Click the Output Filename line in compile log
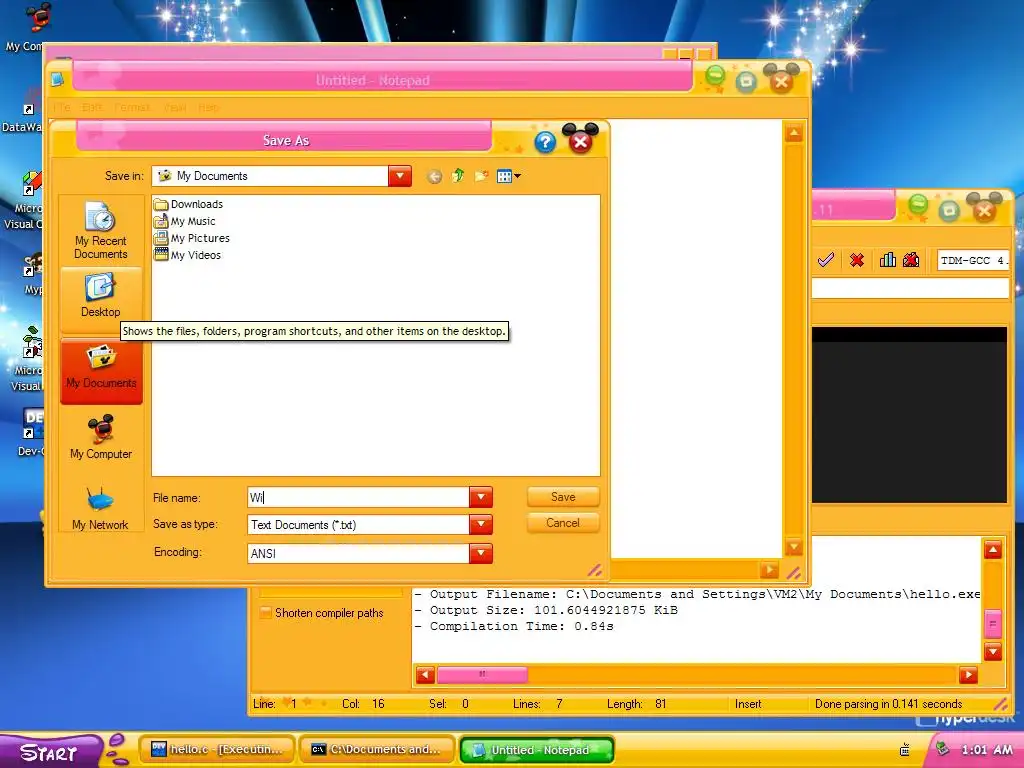Viewport: 1024px width, 768px height. (x=697, y=594)
